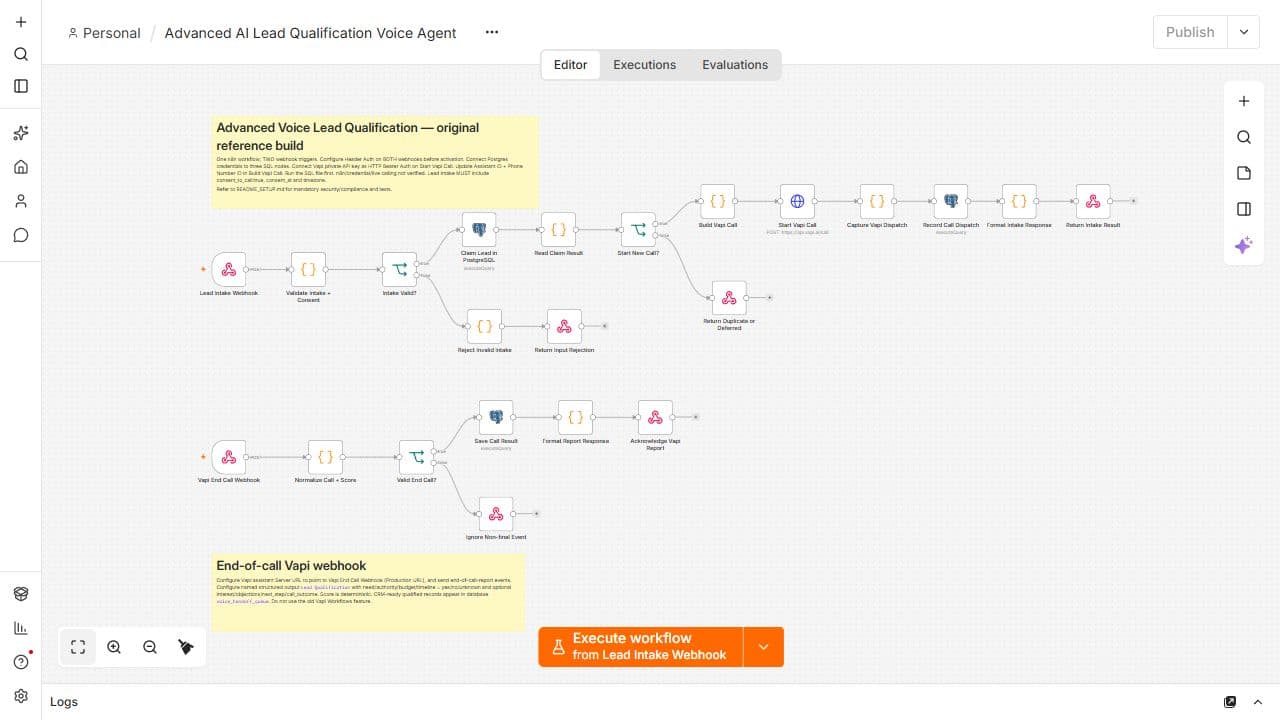
Task: Click the tidy up workflow broom icon
Action: tap(186, 647)
